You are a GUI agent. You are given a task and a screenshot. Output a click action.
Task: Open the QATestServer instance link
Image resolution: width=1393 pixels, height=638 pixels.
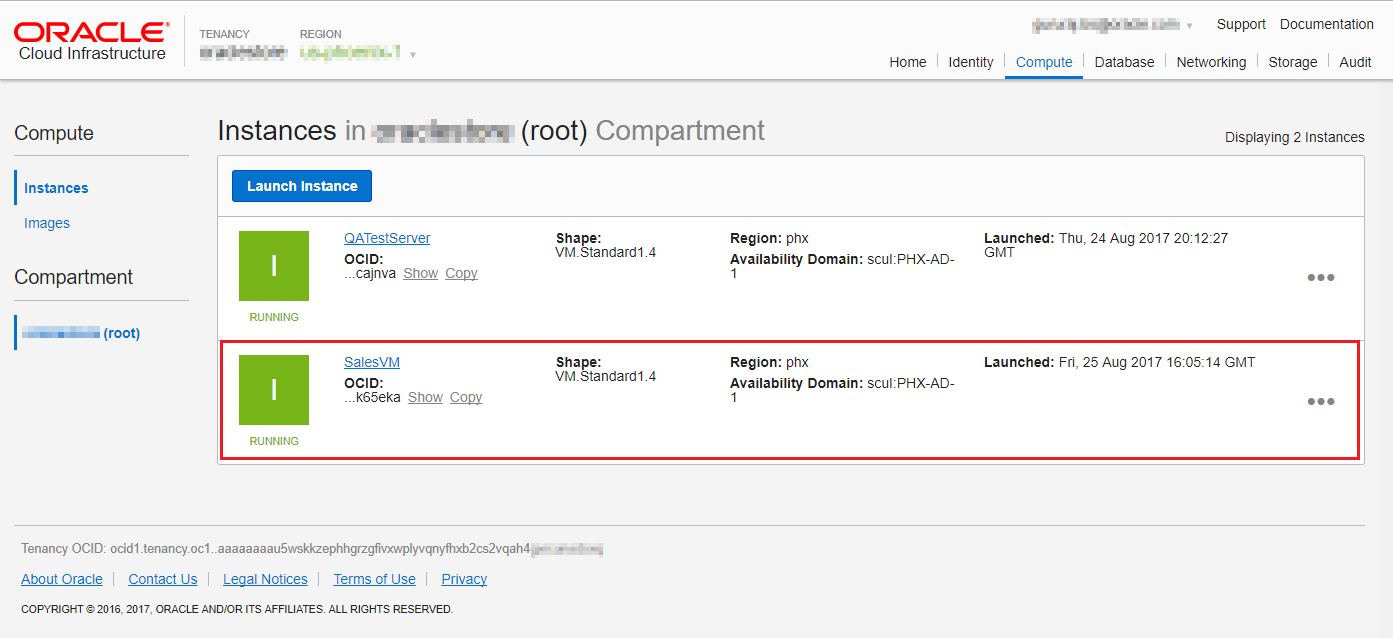pos(387,238)
